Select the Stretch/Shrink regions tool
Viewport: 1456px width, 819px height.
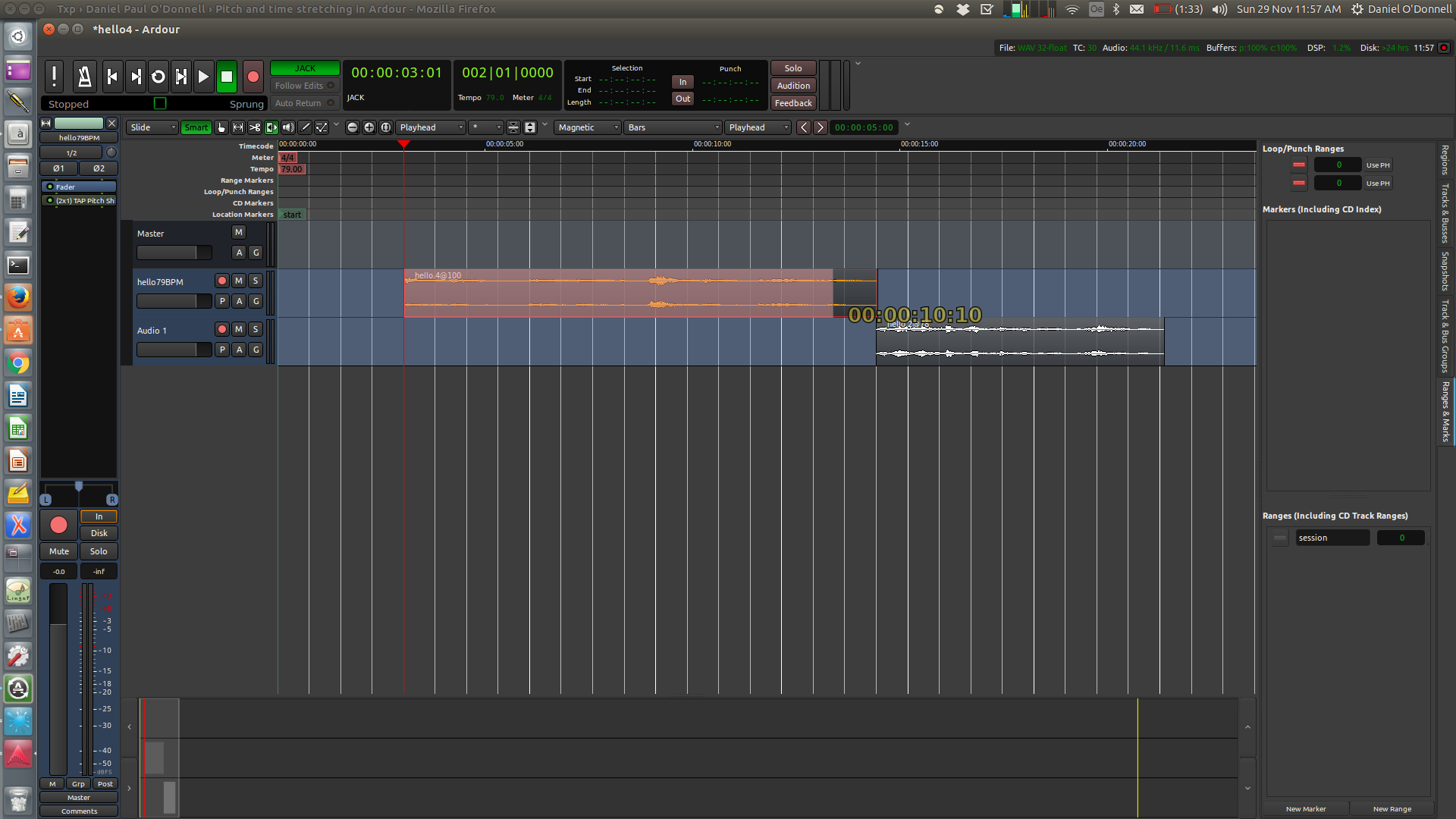271,127
